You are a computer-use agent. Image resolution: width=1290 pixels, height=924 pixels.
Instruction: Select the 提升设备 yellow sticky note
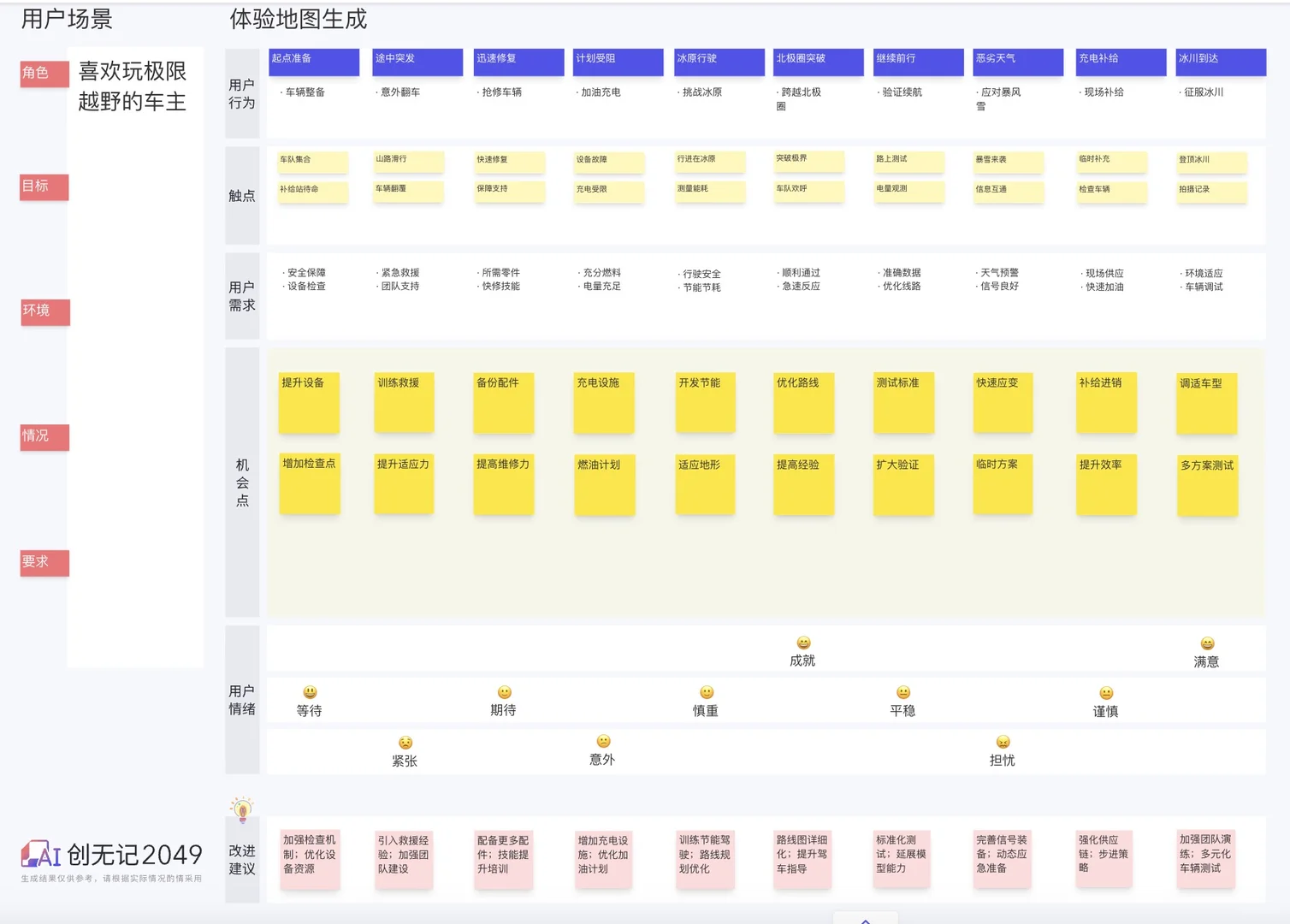tap(310, 402)
